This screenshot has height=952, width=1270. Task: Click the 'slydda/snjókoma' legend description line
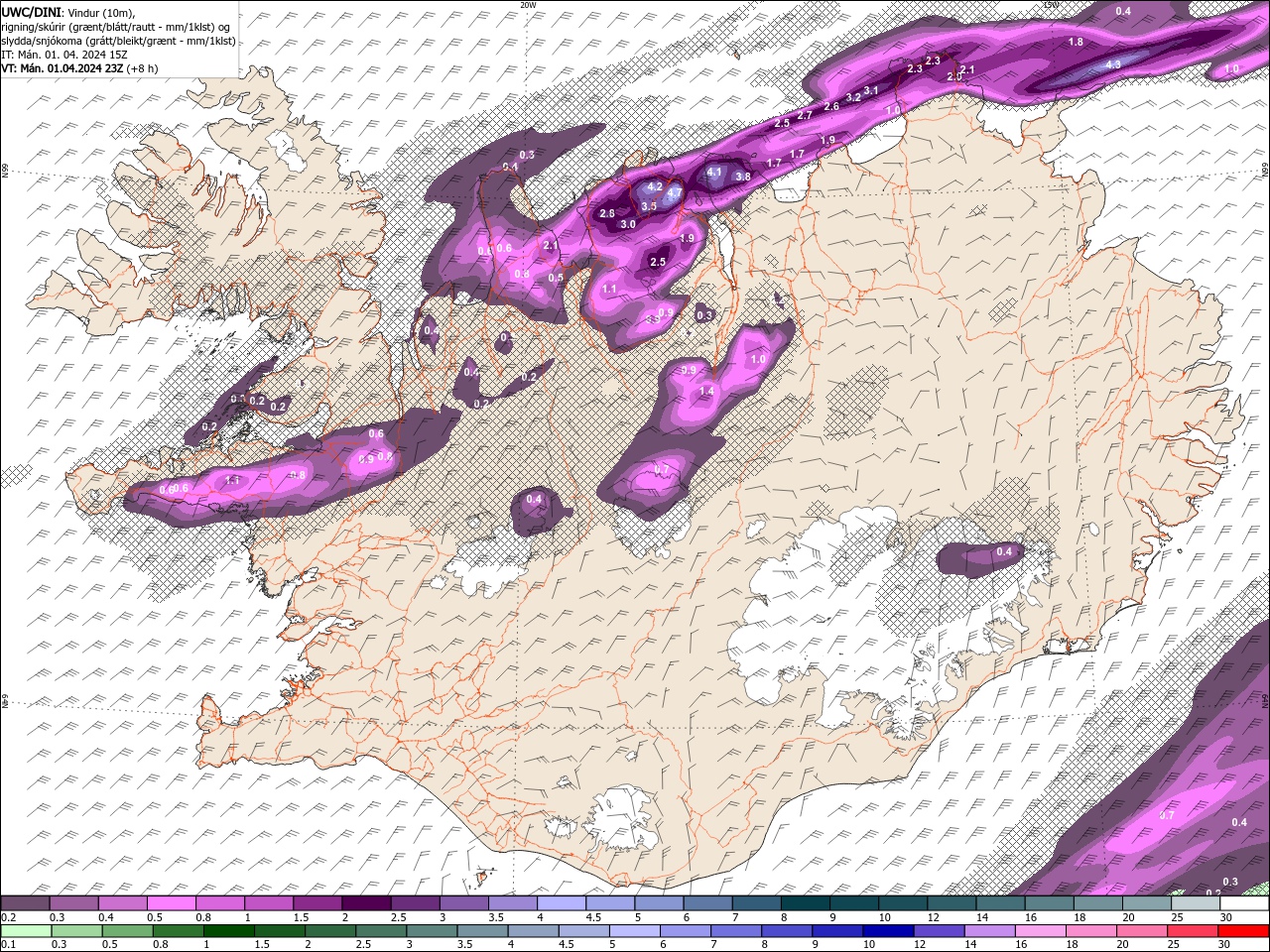[118, 40]
